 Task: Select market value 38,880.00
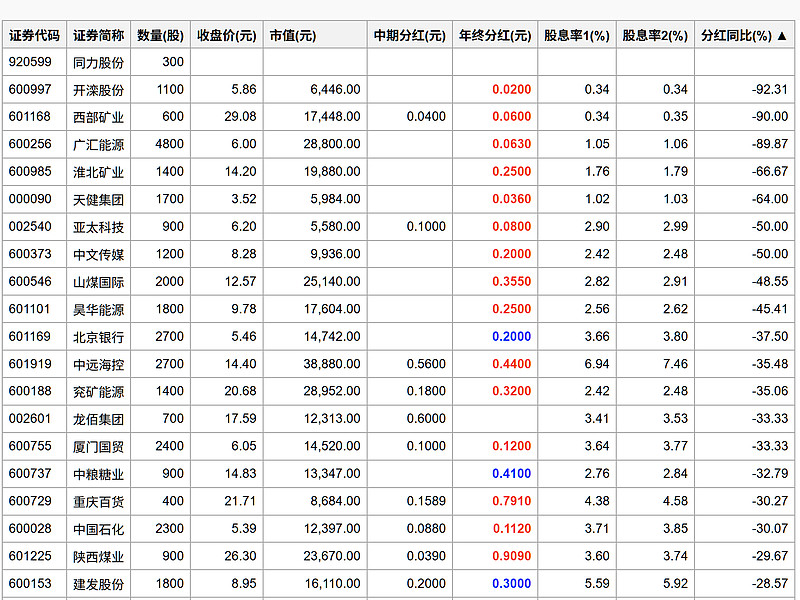click(332, 364)
